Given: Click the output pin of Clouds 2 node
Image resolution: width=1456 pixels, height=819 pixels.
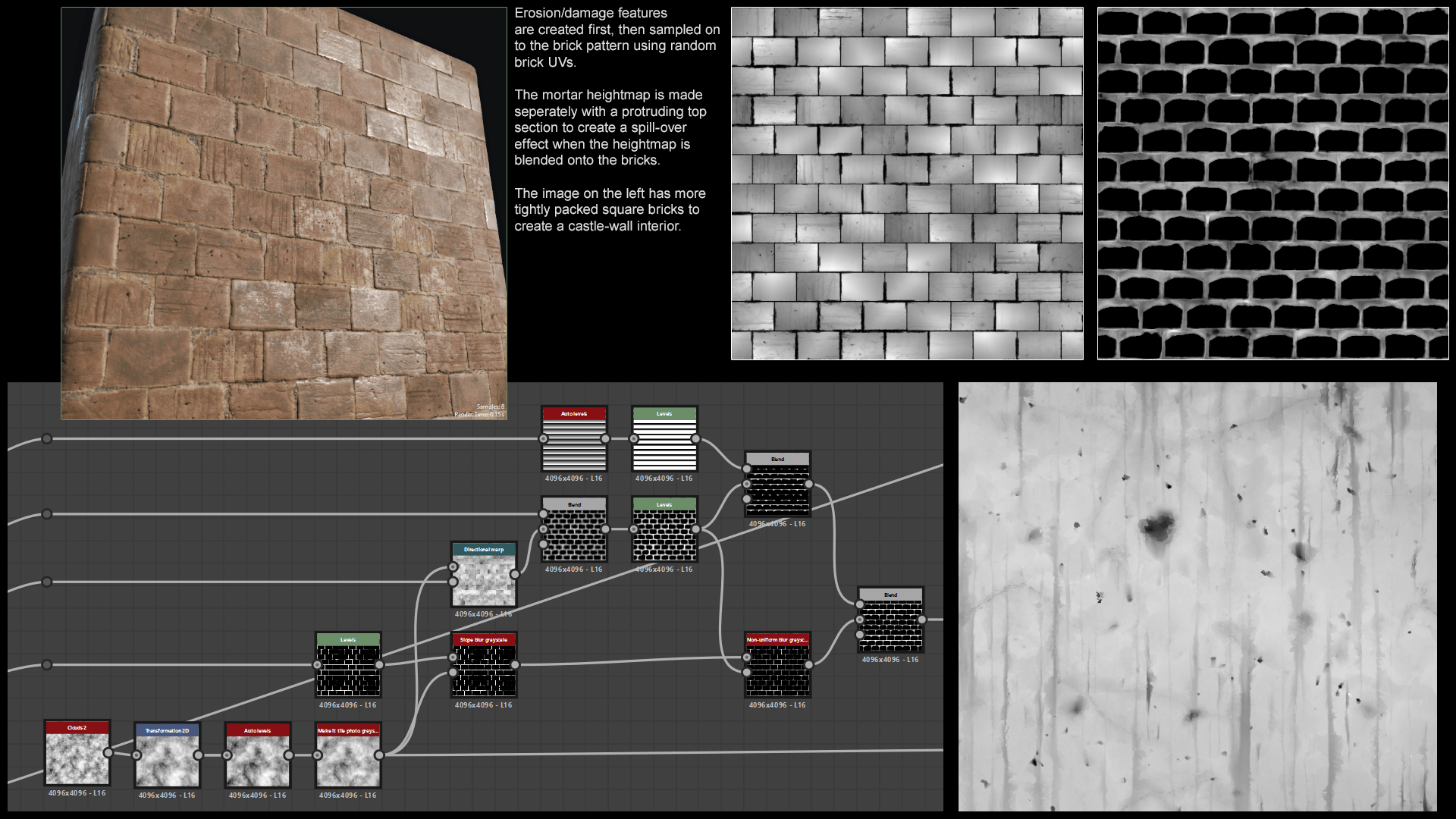Looking at the screenshot, I should pyautogui.click(x=108, y=752).
